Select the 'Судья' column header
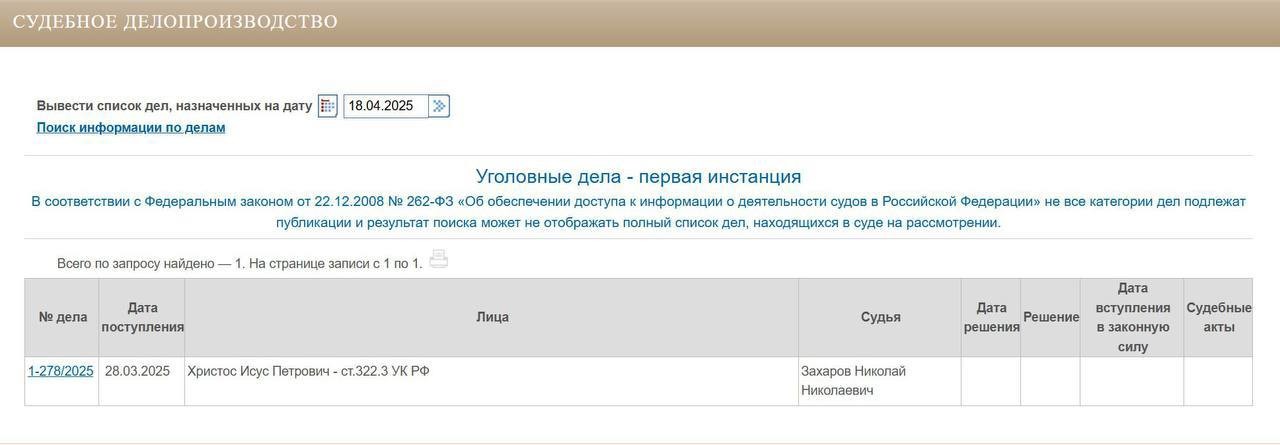 880,317
